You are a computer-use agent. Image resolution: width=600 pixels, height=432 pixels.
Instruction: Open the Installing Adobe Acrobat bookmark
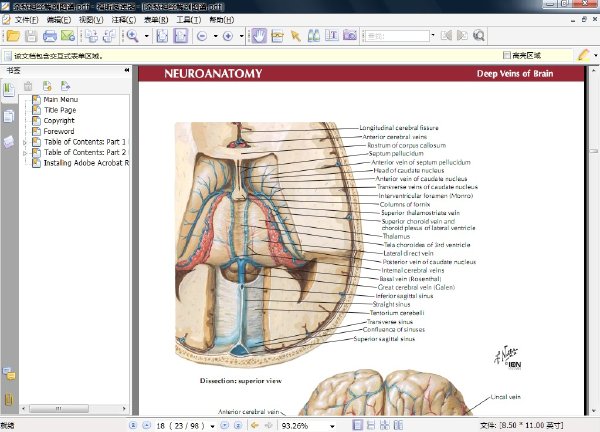pos(86,163)
